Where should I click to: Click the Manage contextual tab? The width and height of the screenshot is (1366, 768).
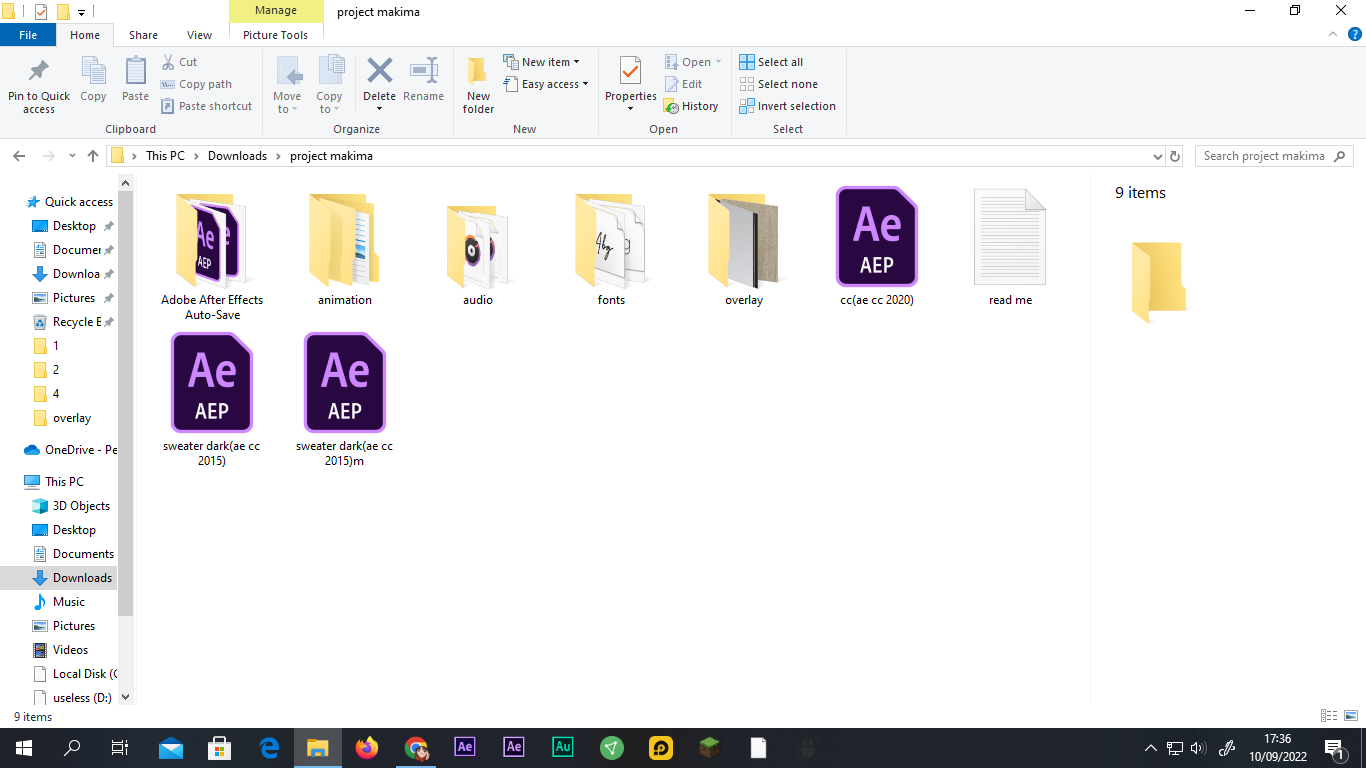(x=276, y=11)
